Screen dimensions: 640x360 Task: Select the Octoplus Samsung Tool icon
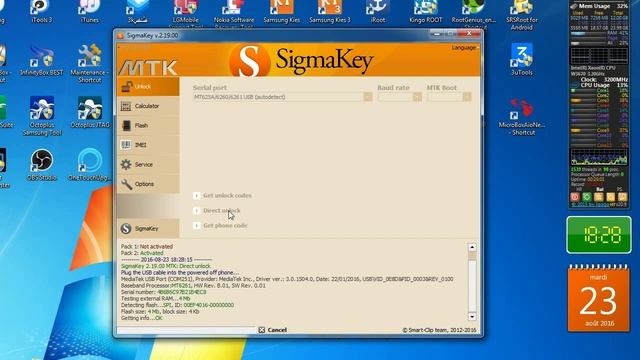click(42, 116)
